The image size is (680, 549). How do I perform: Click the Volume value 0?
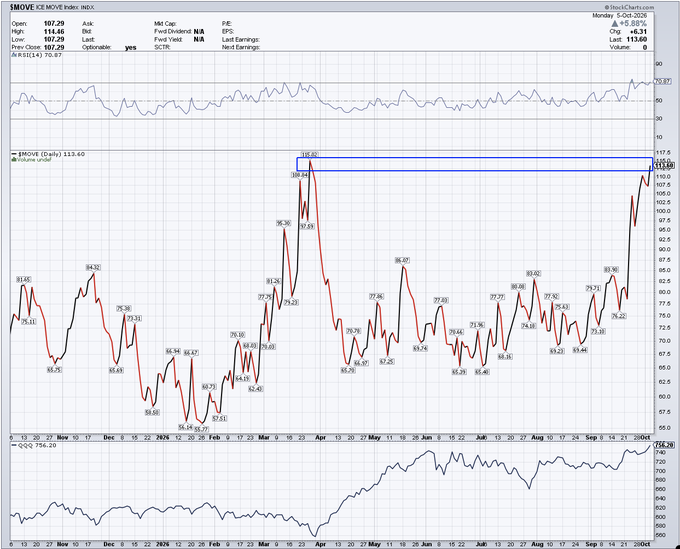click(645, 47)
